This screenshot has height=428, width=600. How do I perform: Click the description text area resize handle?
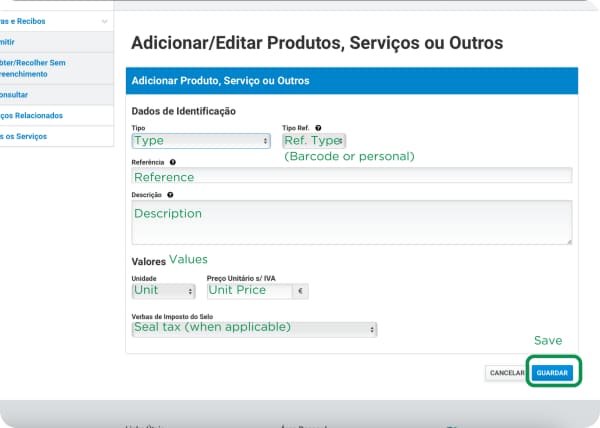(569, 242)
